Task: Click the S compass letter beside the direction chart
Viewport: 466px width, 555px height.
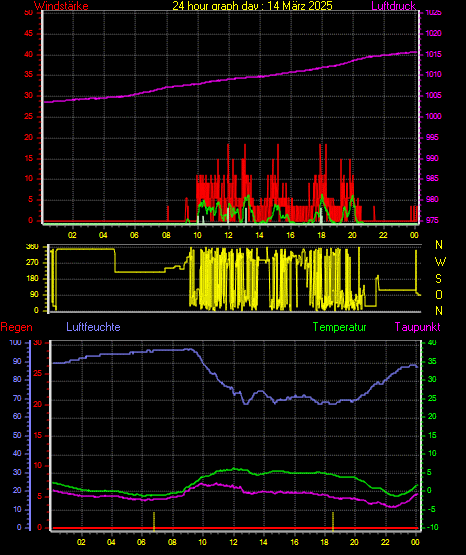Action: pos(438,279)
